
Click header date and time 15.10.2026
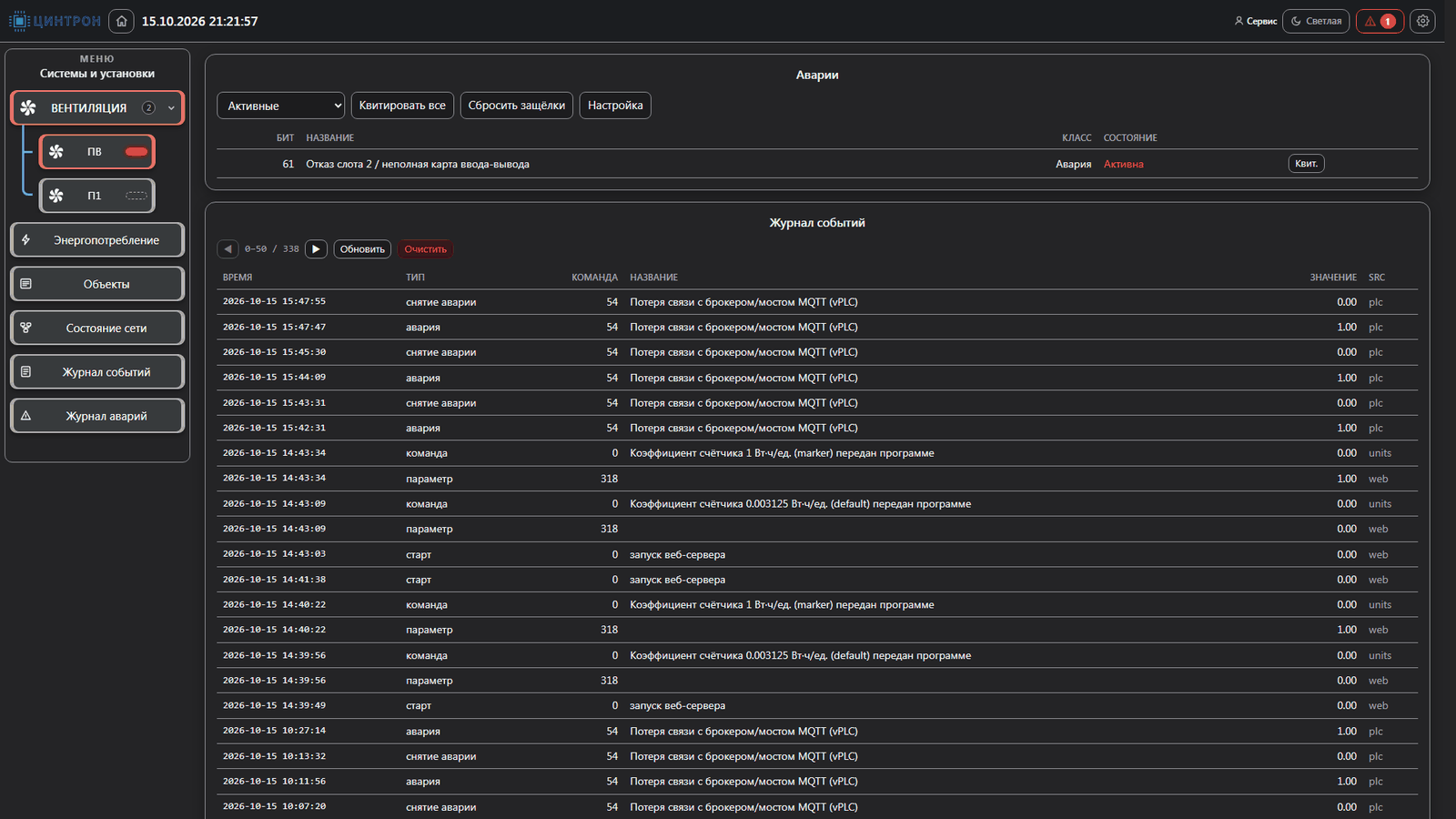pyautogui.click(x=199, y=21)
